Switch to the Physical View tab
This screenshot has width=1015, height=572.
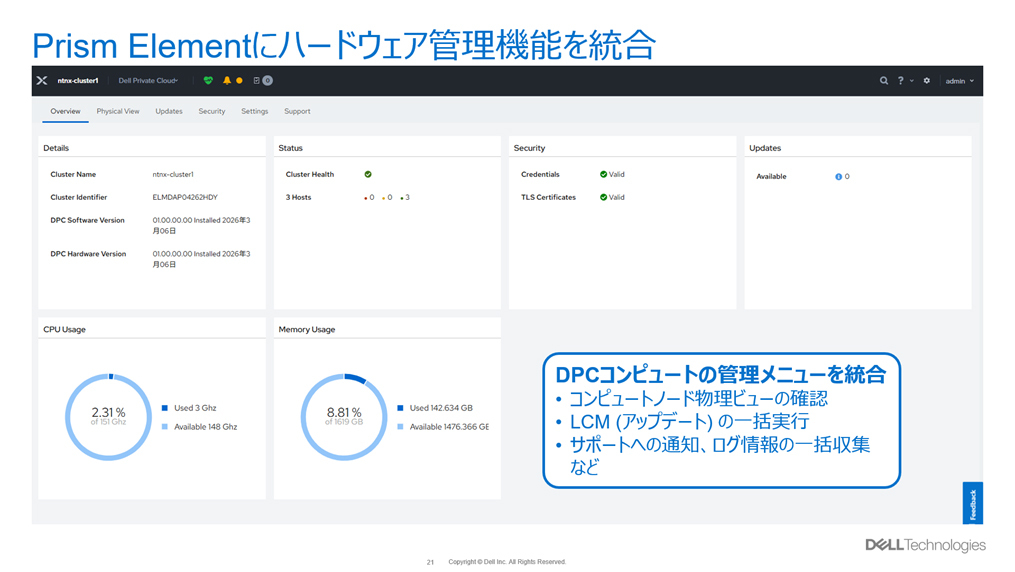pyautogui.click(x=118, y=111)
